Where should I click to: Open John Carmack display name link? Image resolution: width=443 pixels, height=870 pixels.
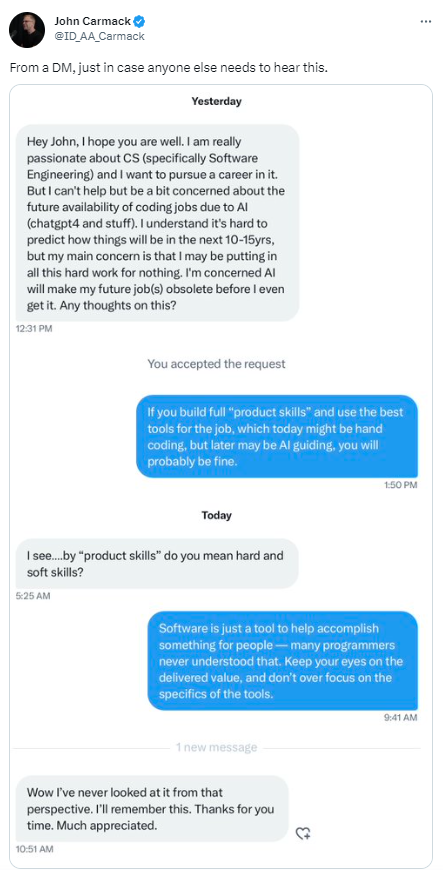[93, 22]
